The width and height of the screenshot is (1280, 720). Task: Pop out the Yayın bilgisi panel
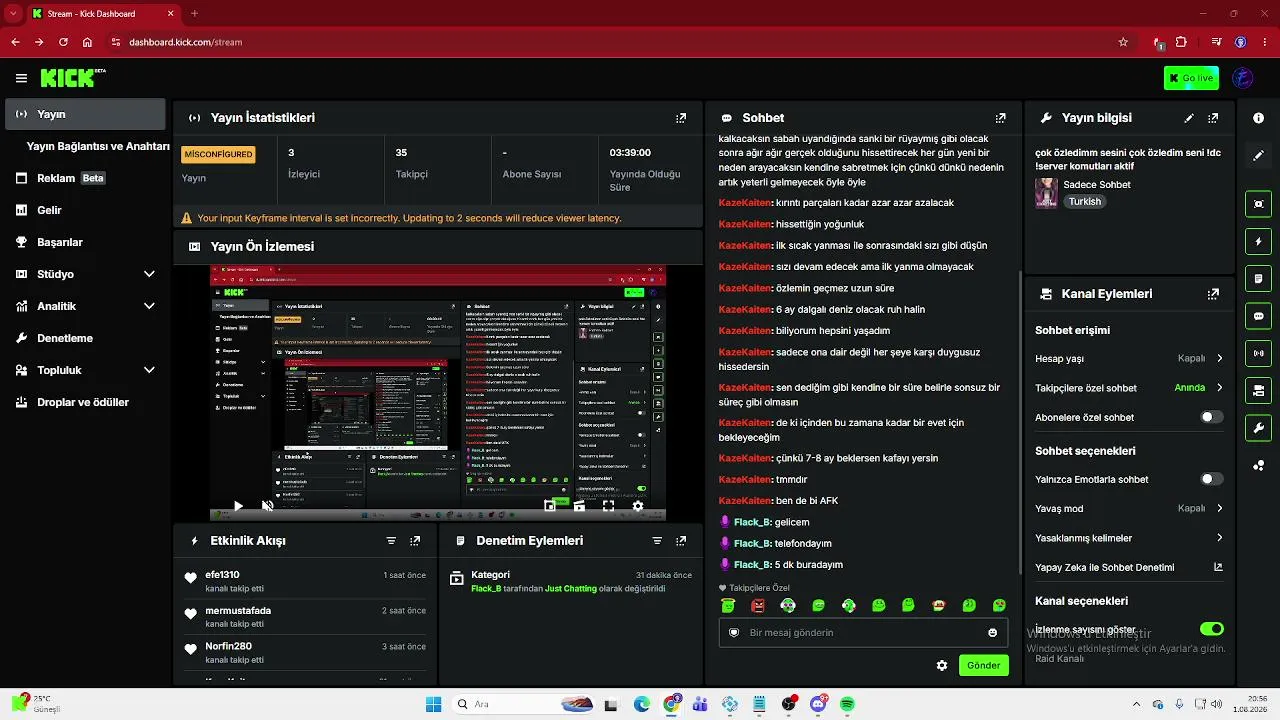pos(1213,118)
